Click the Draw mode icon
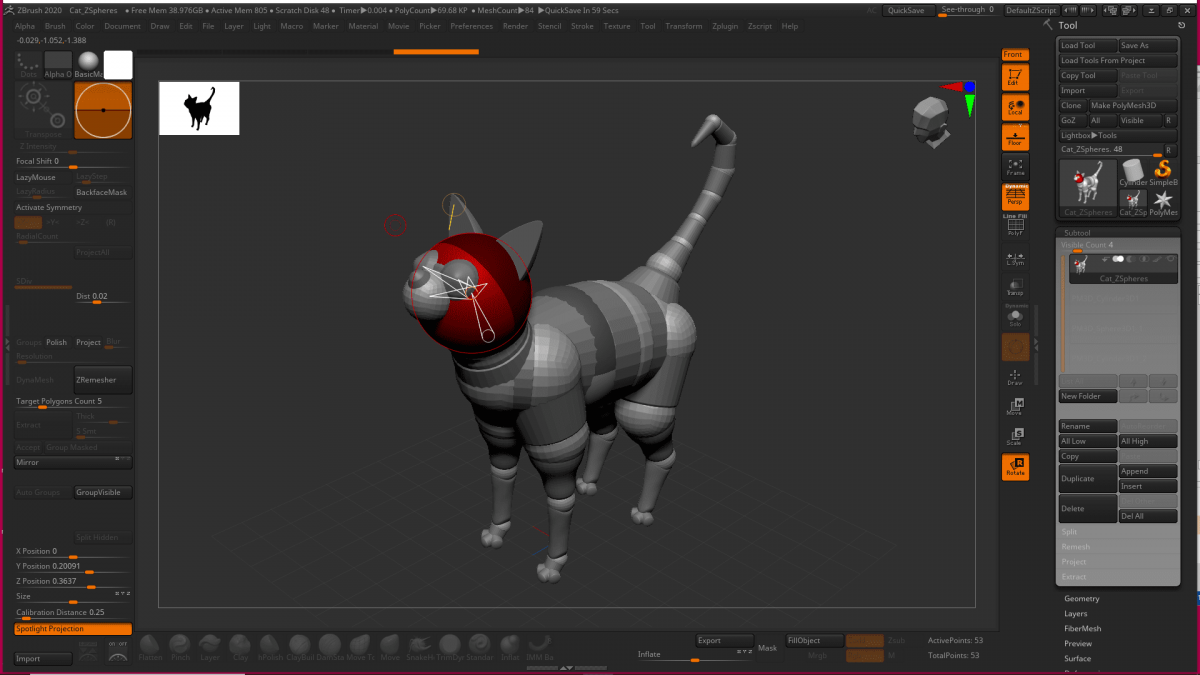This screenshot has width=1200, height=675. click(1015, 377)
